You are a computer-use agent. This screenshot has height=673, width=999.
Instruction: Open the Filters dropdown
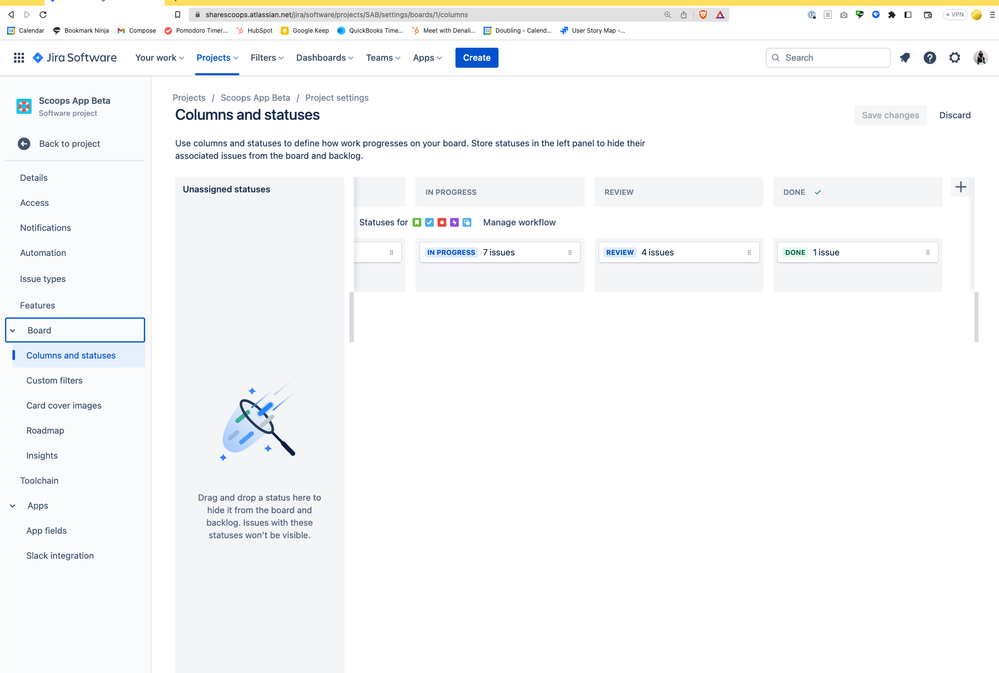(x=267, y=58)
